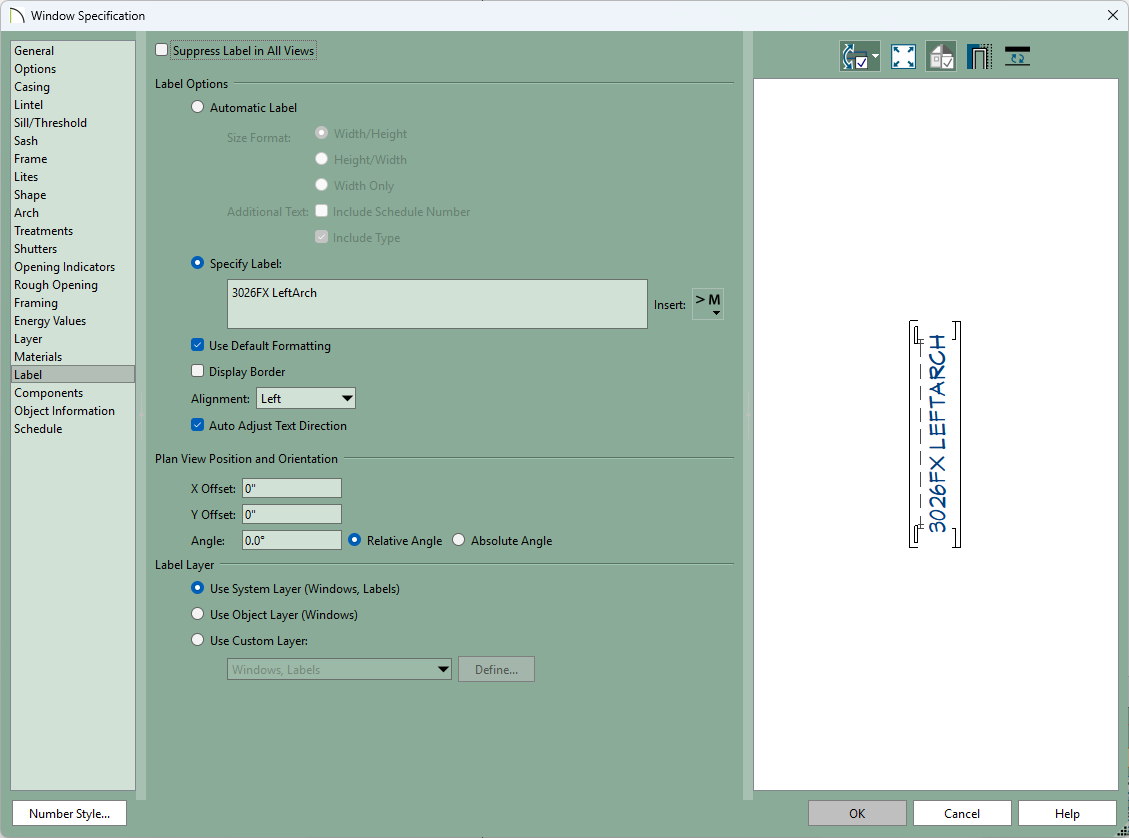Choose the Absolute Angle option
Screen dimensions: 1129x838
point(459,541)
